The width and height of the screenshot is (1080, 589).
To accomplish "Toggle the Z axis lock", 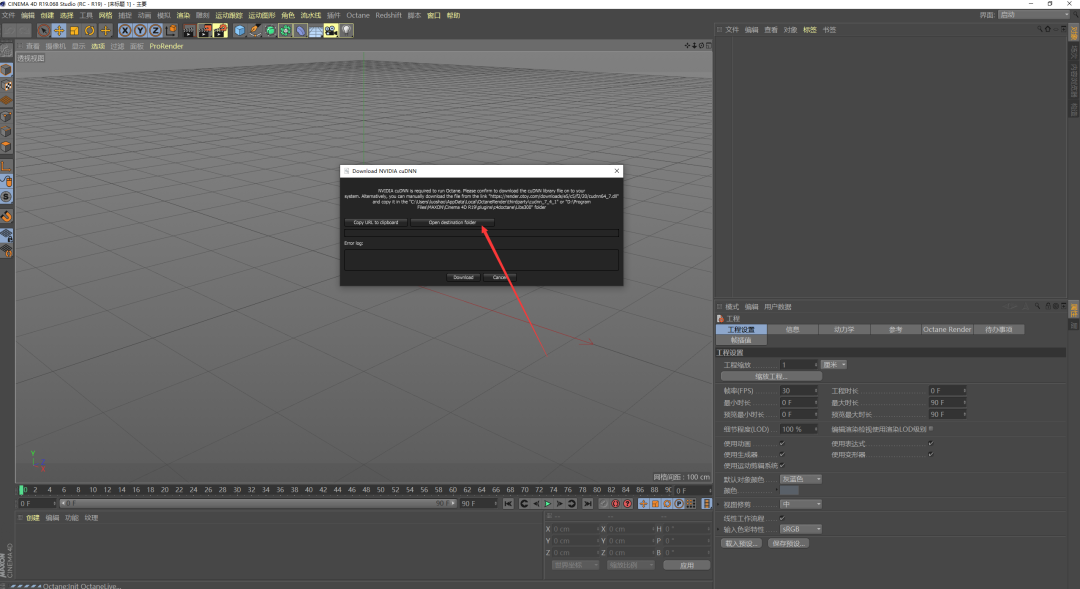I will (155, 30).
